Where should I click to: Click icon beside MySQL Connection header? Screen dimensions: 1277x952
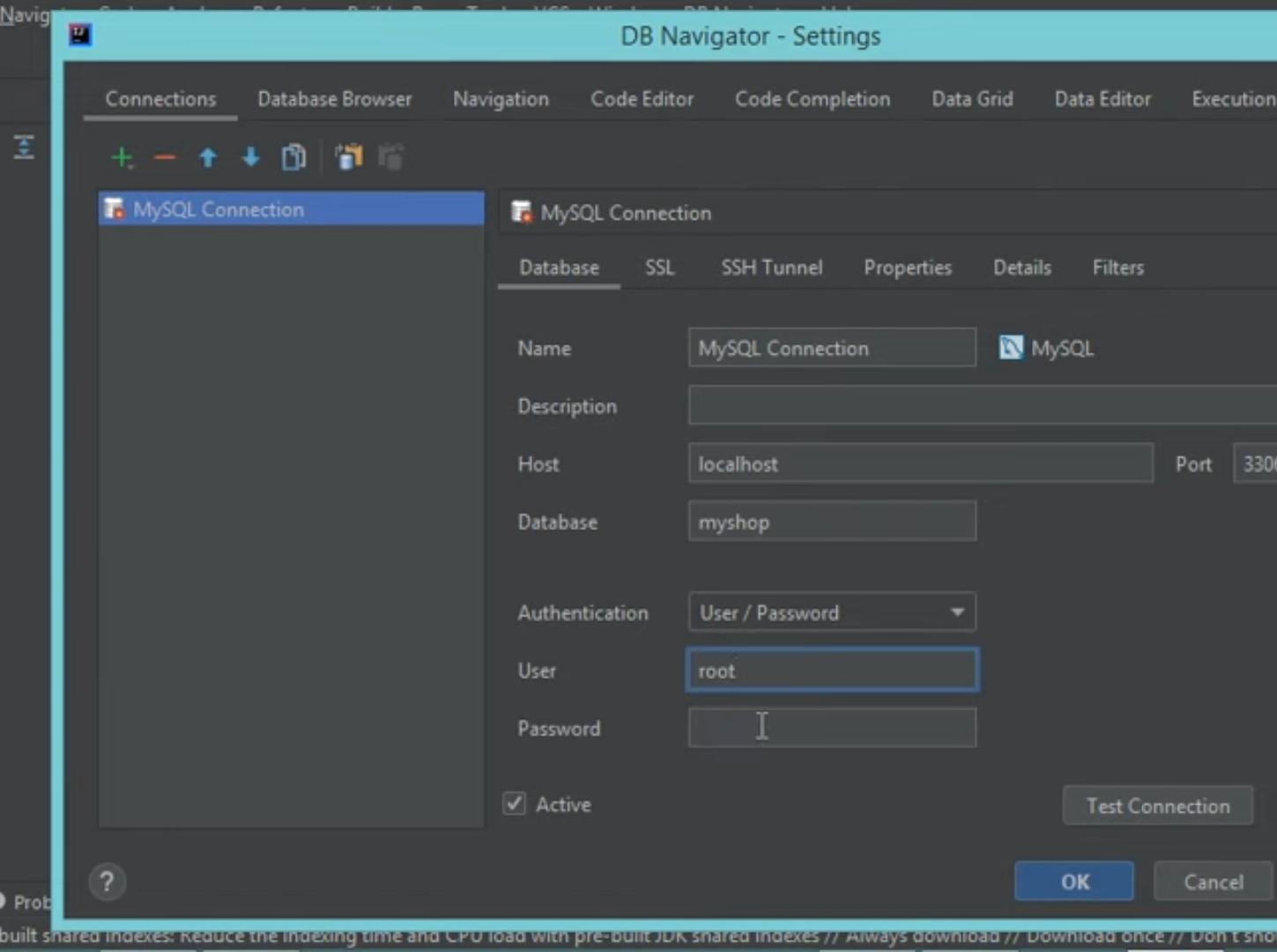click(522, 212)
